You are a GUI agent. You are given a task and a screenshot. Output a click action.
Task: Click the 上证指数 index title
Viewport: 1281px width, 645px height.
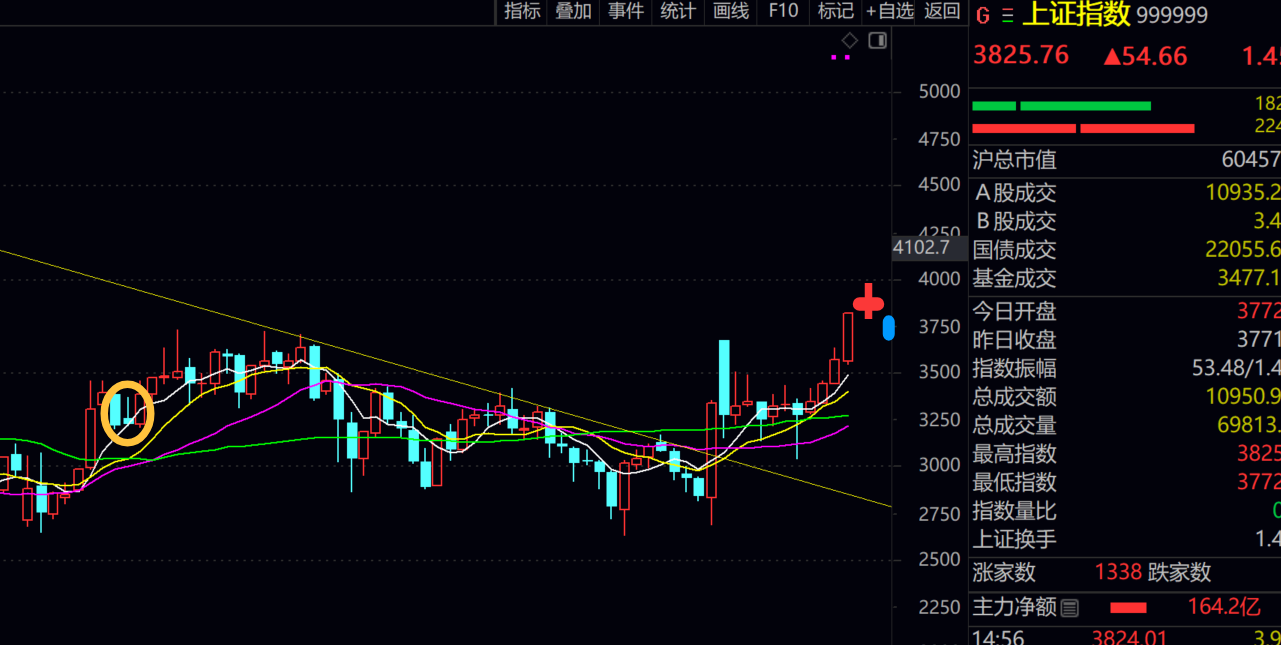point(1076,15)
